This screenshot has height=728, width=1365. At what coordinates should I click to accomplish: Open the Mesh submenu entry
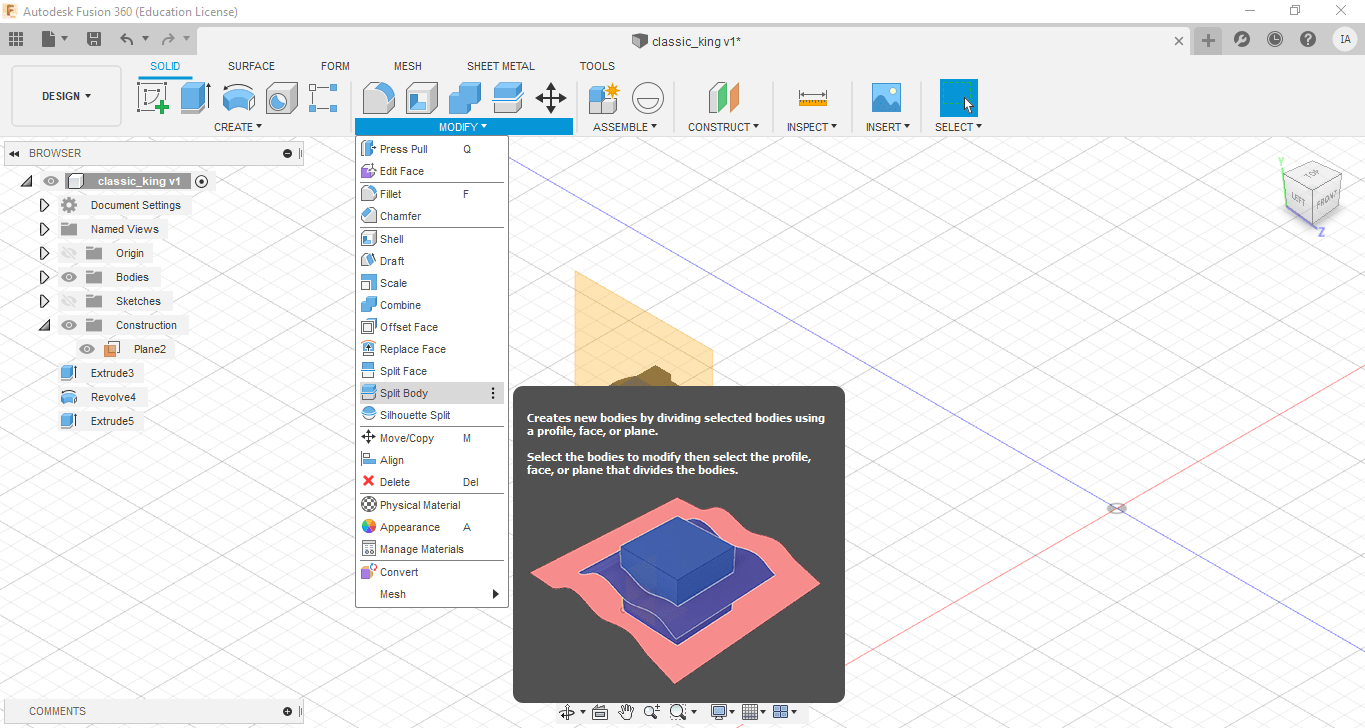pyautogui.click(x=432, y=594)
